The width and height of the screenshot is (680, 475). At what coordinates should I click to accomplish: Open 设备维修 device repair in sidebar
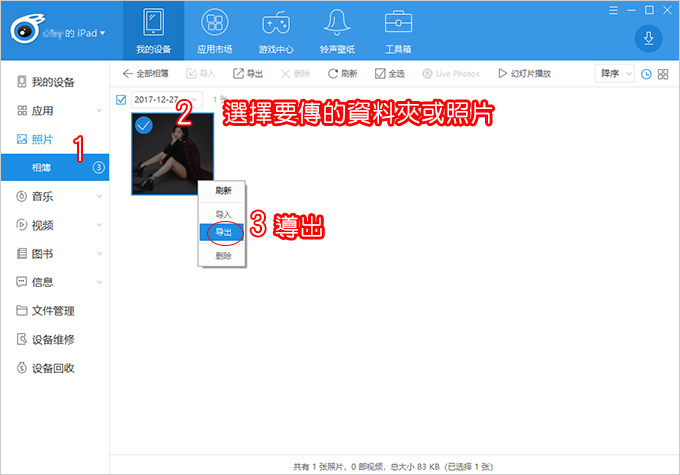[53, 340]
